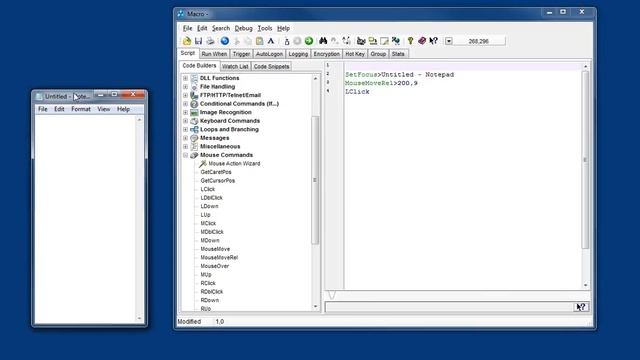Image resolution: width=640 pixels, height=360 pixels.
Task: Click the Print toolbar icon
Action: tap(210, 41)
